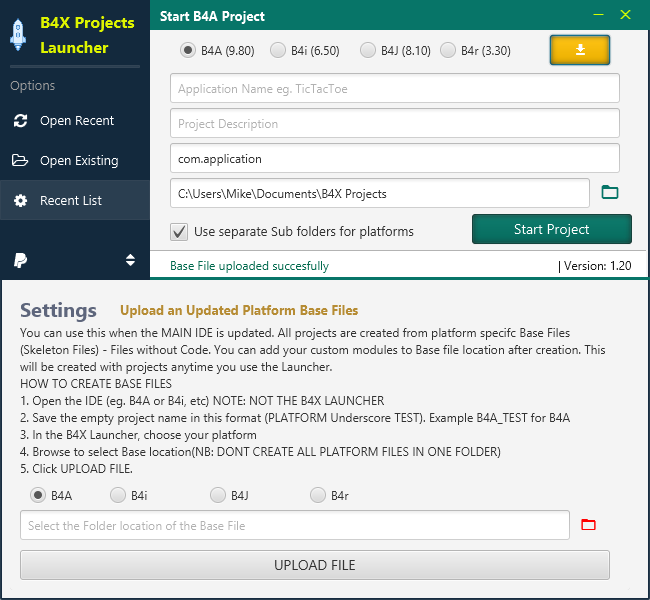
Task: Select B4r radio in Settings panel
Action: click(x=318, y=495)
